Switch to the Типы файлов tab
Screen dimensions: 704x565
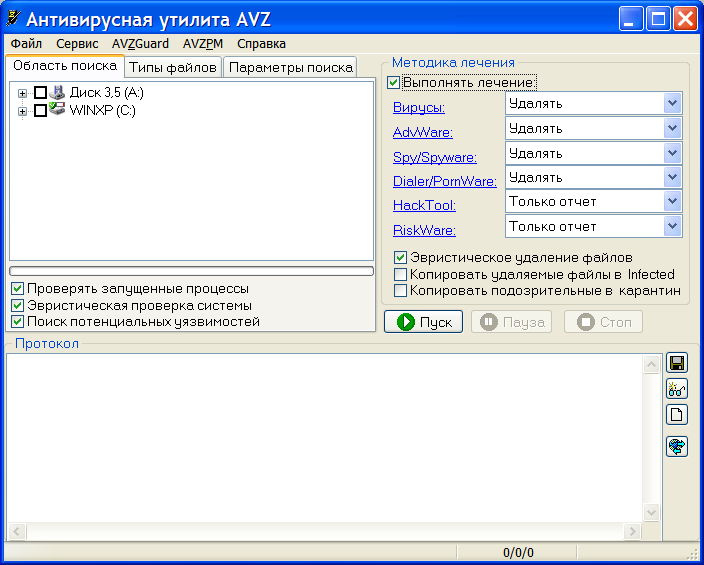click(173, 67)
